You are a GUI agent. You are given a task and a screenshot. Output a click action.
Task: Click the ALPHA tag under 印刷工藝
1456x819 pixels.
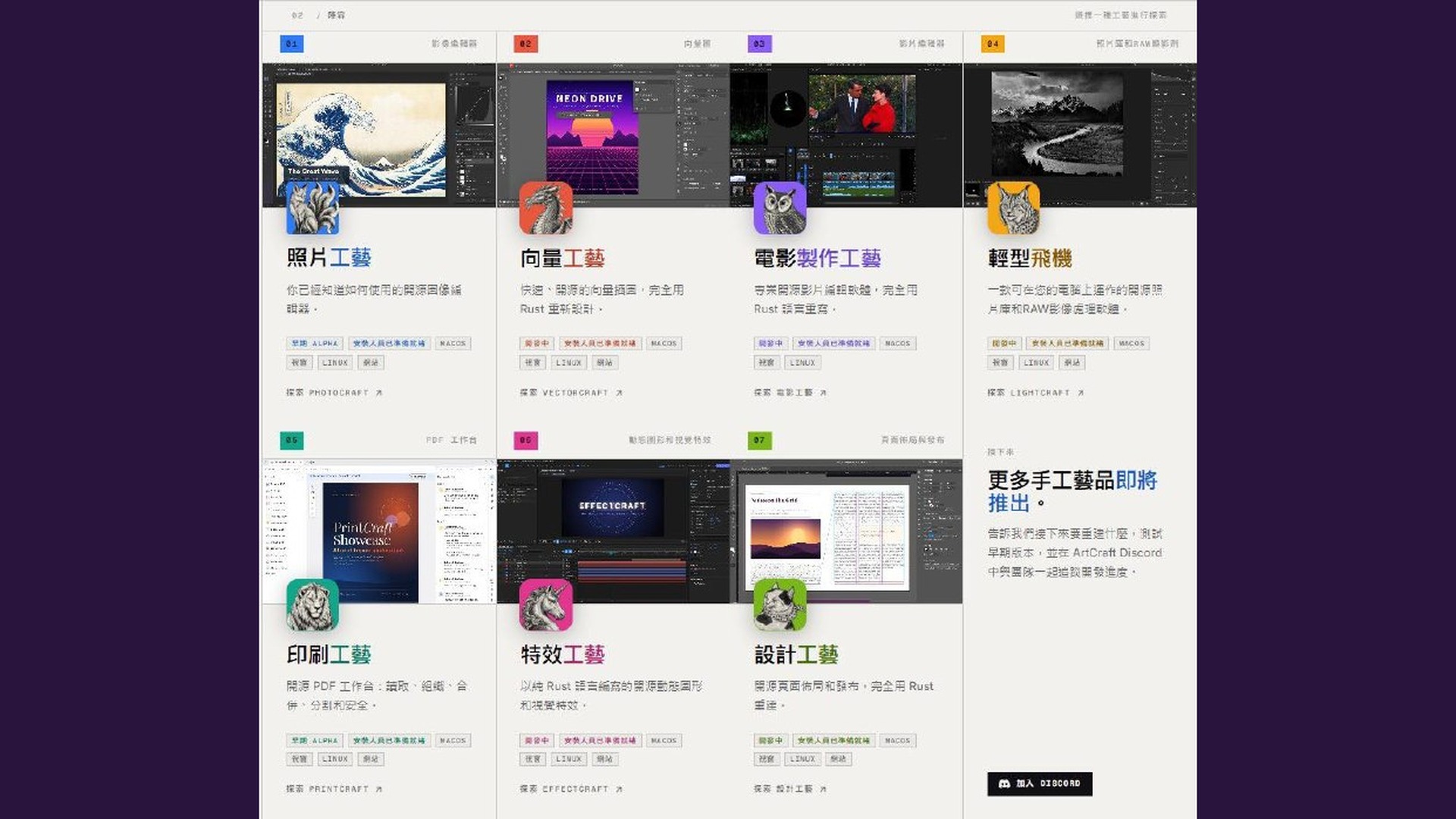[x=315, y=740]
